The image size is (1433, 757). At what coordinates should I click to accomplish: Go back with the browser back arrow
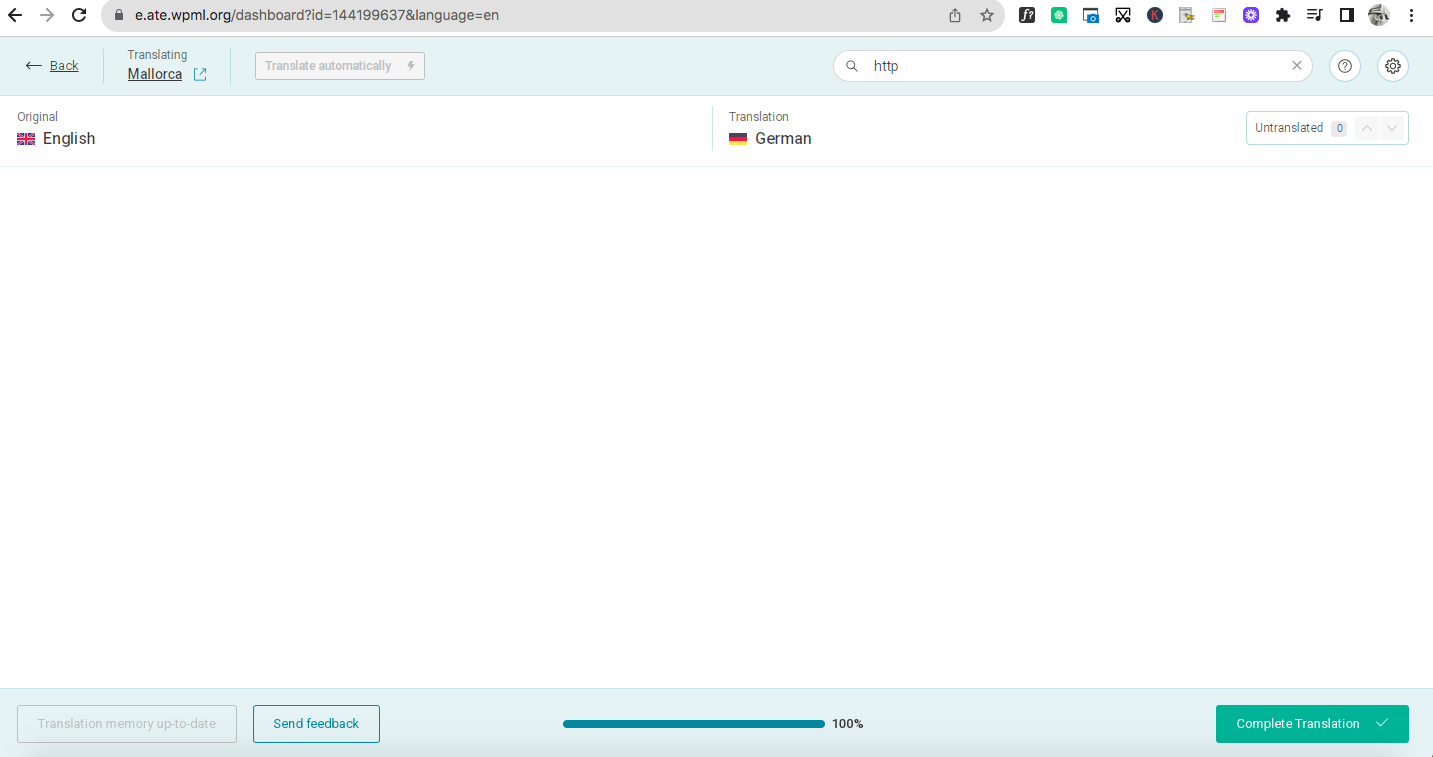coord(15,15)
